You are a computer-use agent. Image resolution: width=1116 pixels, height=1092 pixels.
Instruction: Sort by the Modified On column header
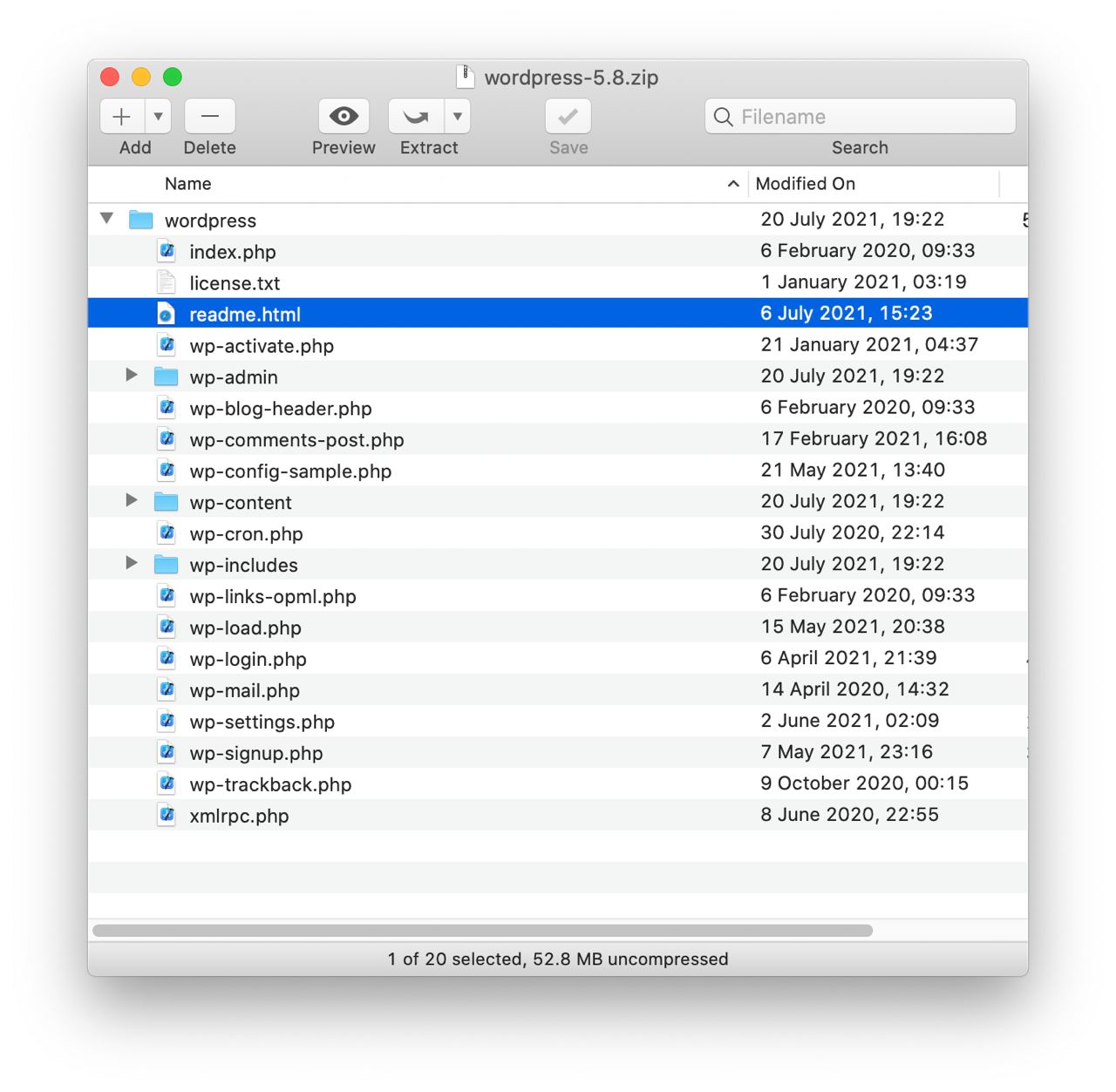click(x=806, y=184)
